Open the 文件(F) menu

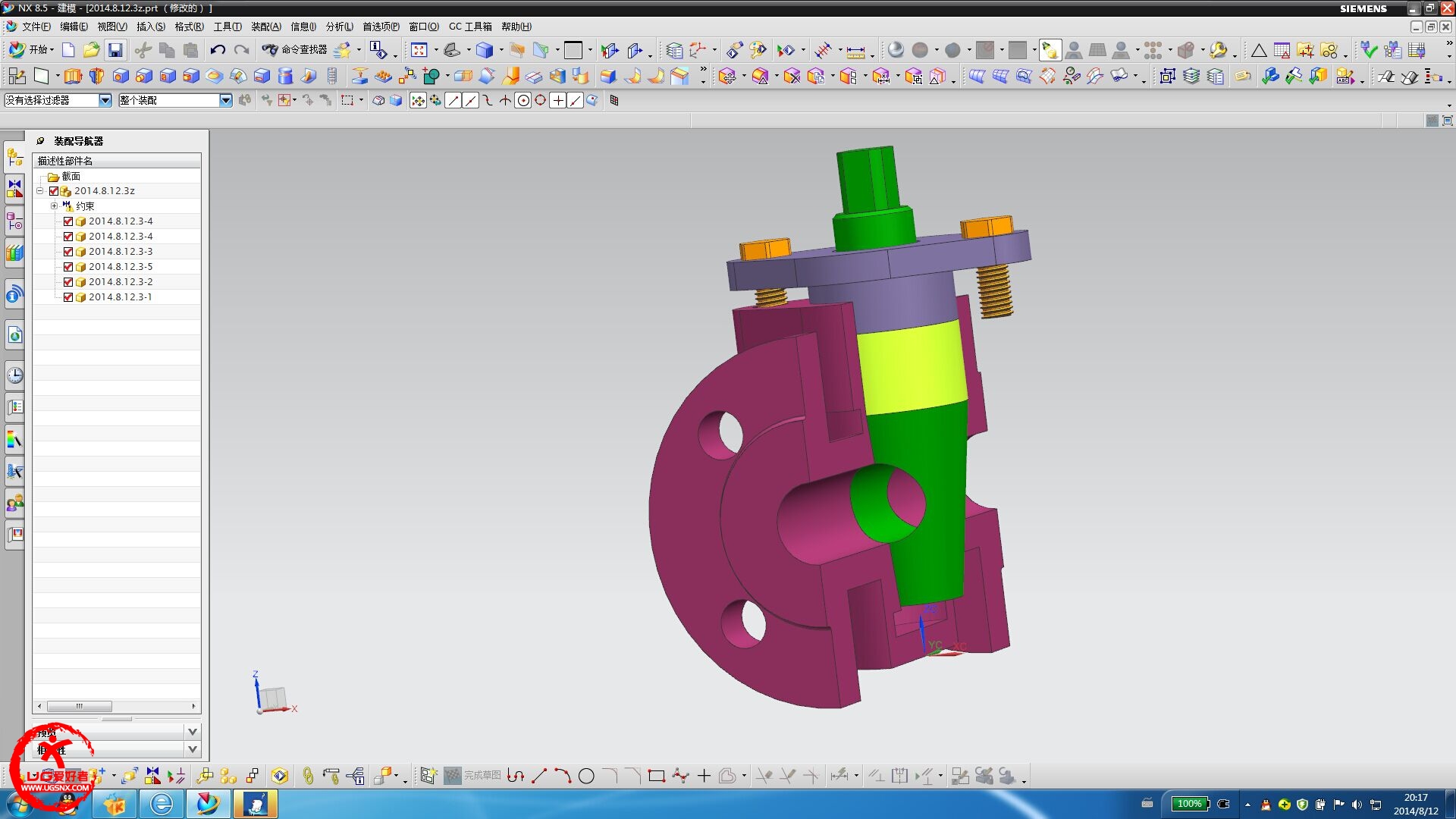point(36,27)
